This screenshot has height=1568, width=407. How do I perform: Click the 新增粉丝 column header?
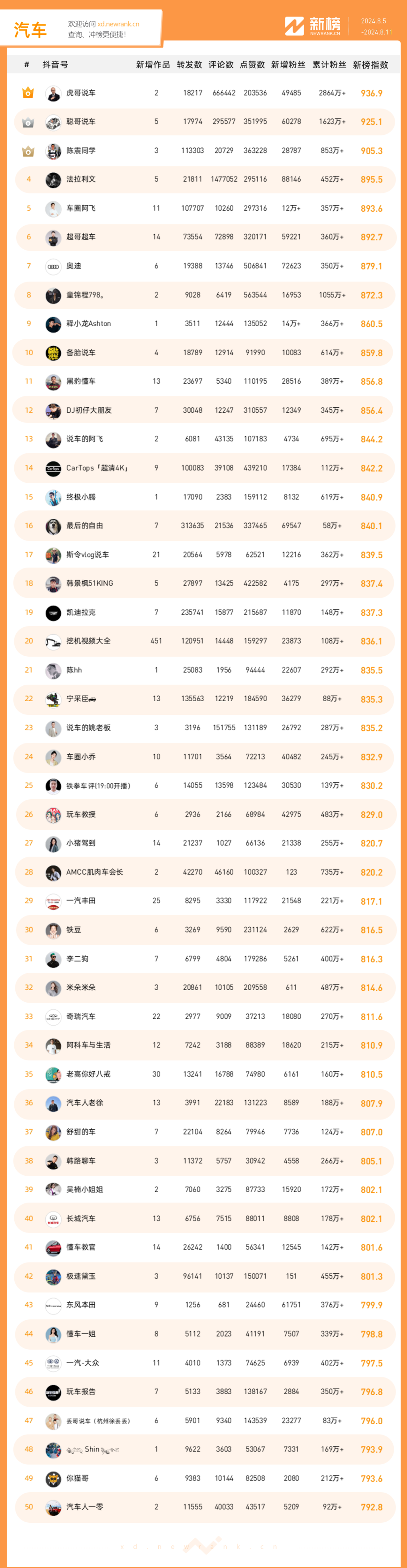[288, 65]
